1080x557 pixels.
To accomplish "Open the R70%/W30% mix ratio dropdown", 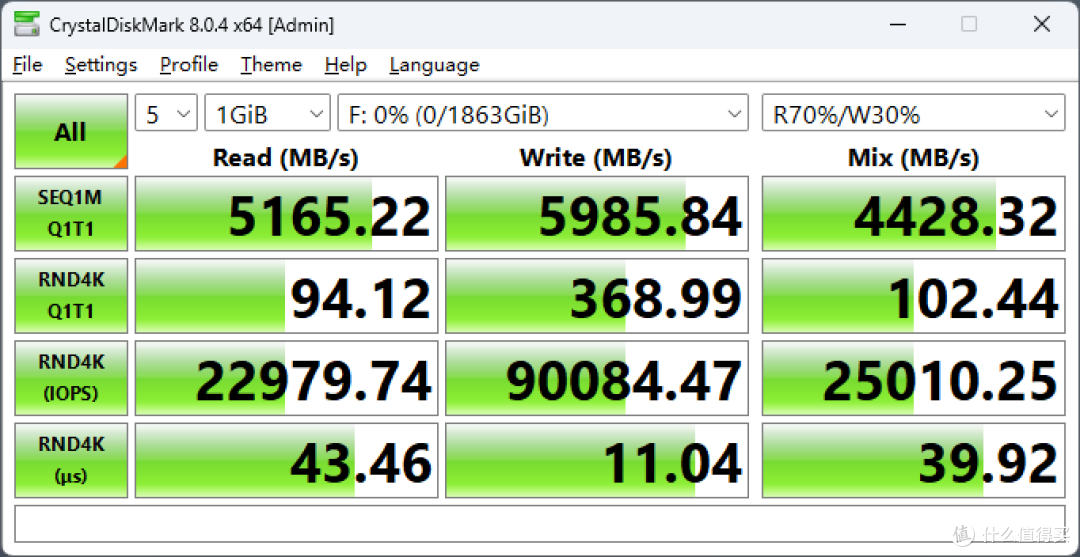I will 913,113.
